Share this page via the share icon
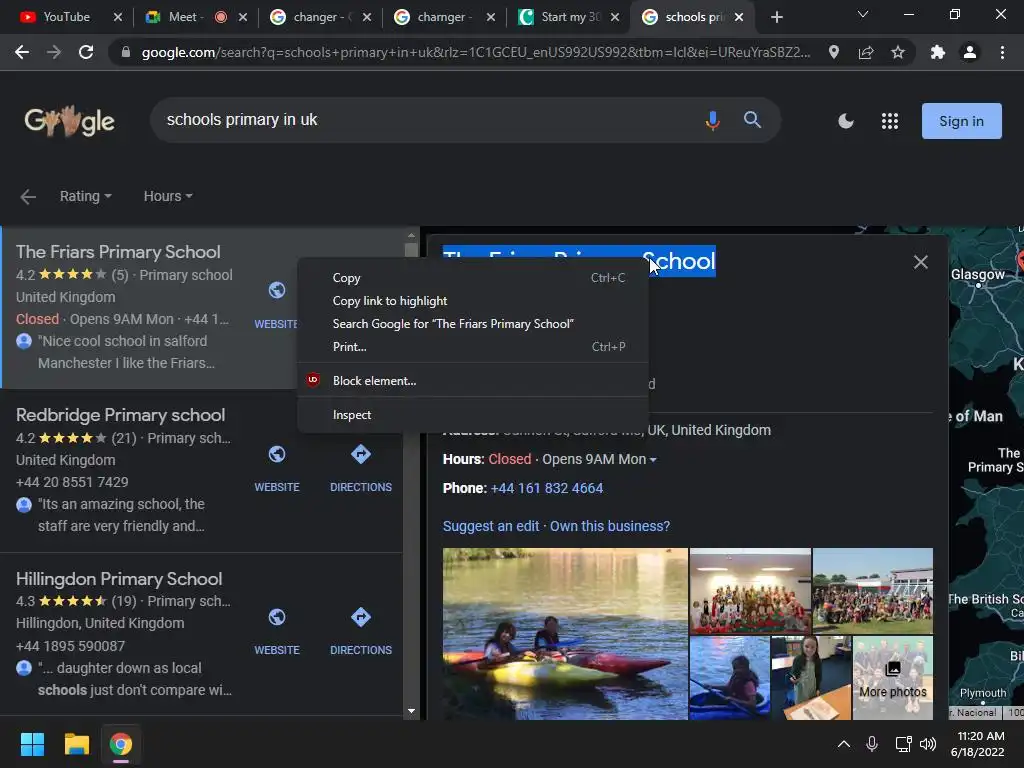1024x768 pixels. tap(866, 52)
